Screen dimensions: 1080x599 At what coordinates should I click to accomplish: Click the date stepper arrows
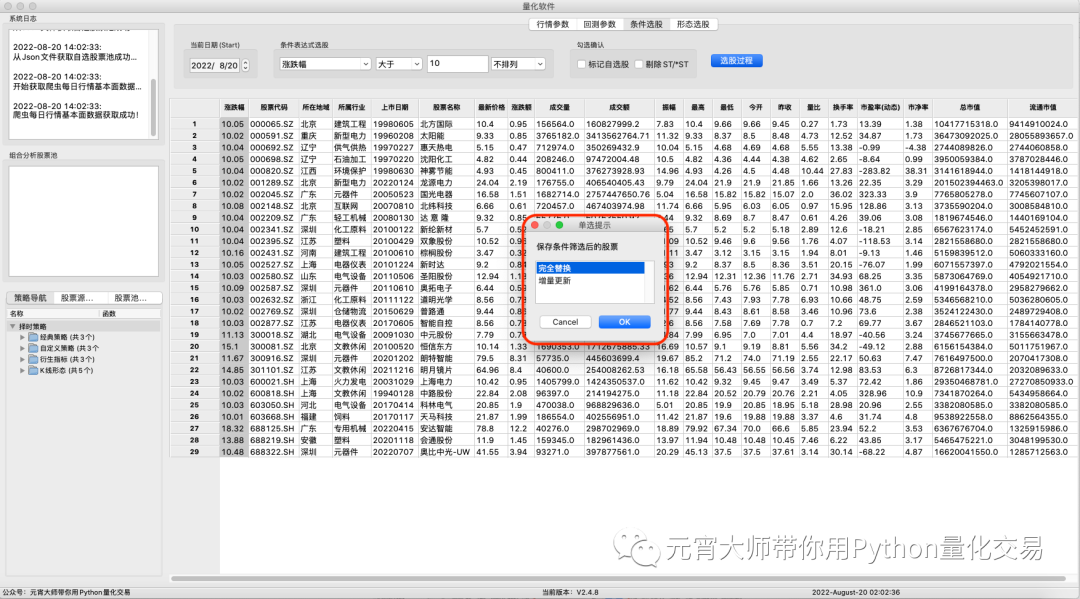[x=245, y=65]
